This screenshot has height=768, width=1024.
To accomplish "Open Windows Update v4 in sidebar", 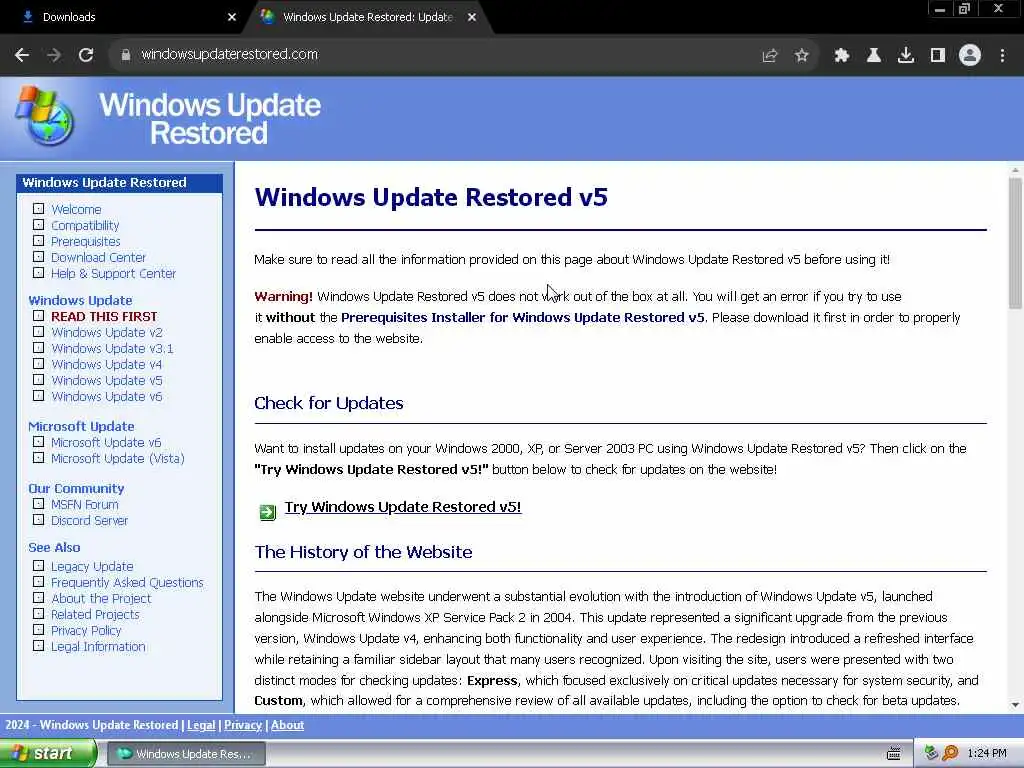I will click(106, 364).
